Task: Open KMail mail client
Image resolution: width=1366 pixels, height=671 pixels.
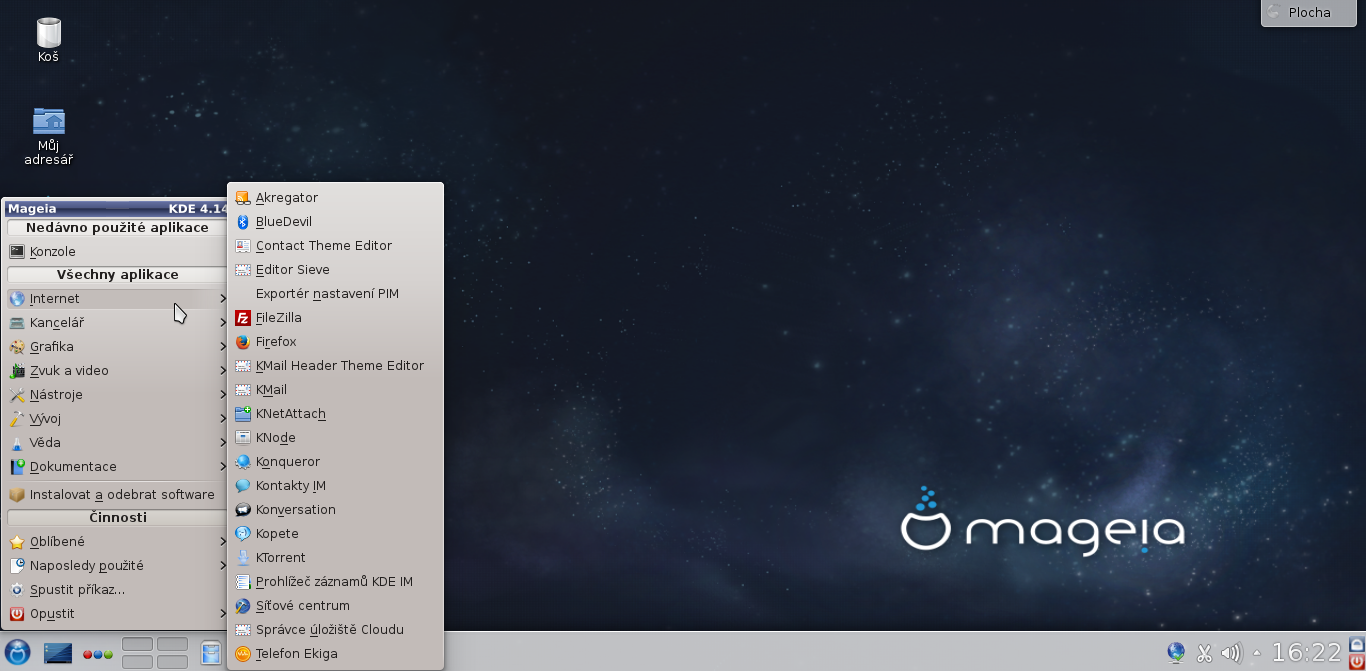Action: click(335, 390)
